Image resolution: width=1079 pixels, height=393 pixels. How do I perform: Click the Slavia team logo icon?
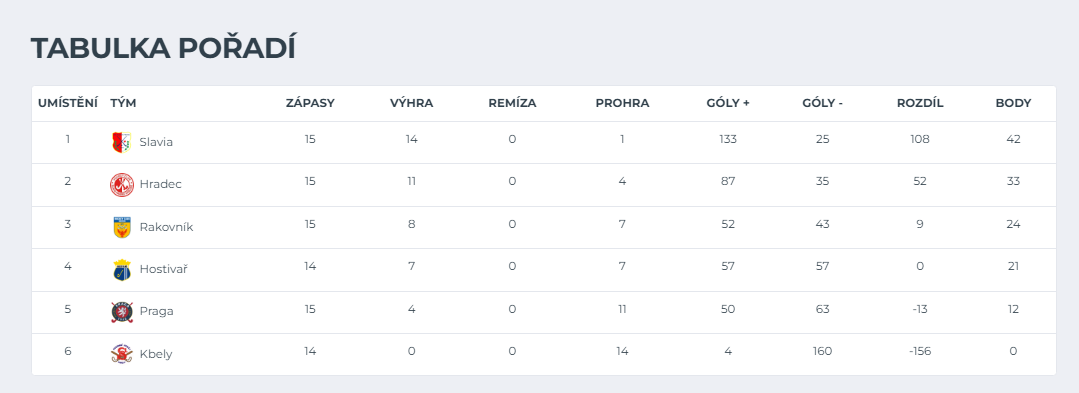tap(121, 142)
